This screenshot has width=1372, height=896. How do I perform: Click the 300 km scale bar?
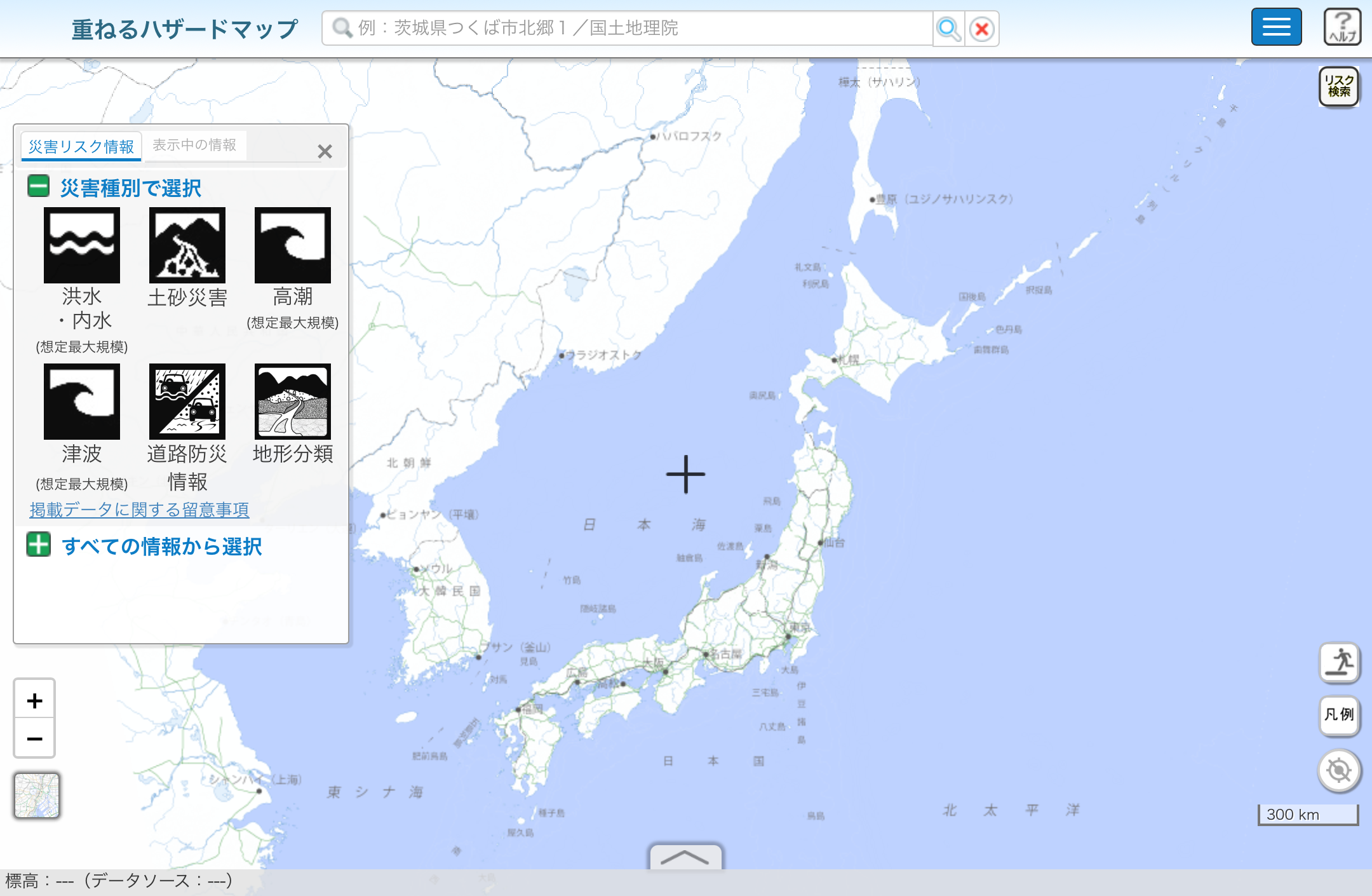tap(1308, 815)
